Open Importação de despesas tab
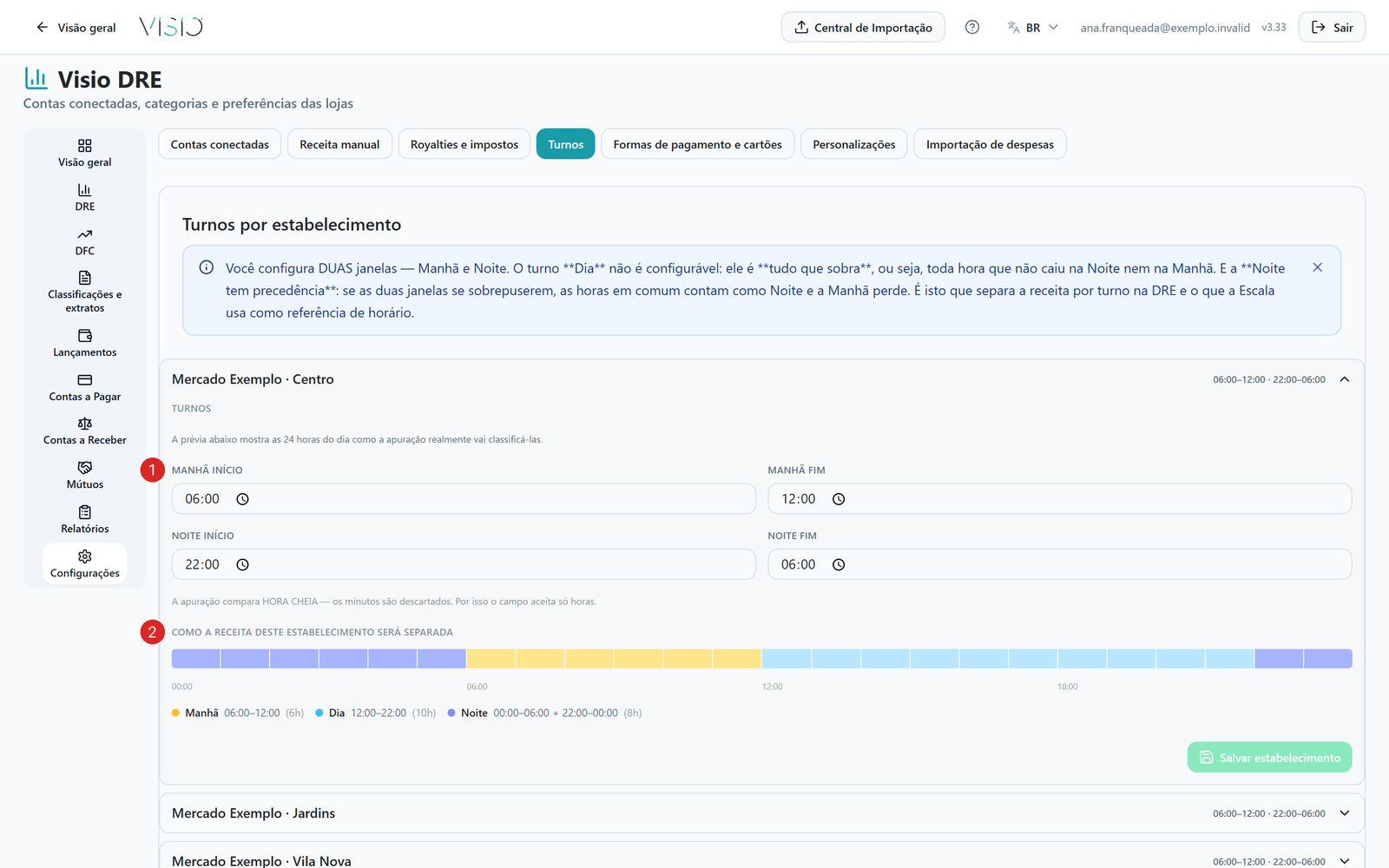This screenshot has width=1389, height=868. [x=990, y=144]
